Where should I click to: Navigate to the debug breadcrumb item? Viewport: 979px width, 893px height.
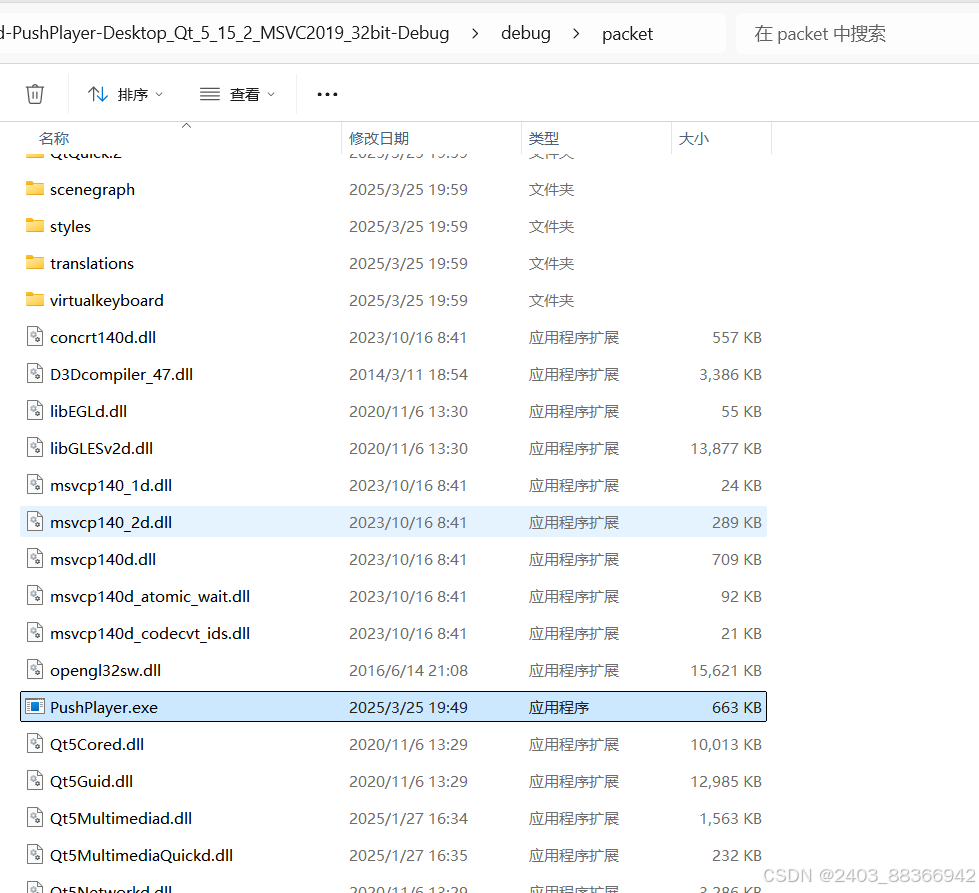[x=526, y=33]
